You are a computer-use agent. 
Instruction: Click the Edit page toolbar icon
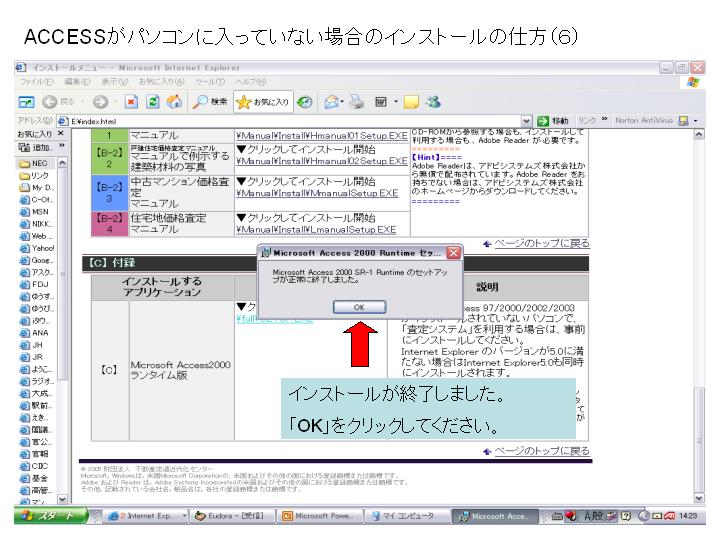pyautogui.click(x=381, y=102)
